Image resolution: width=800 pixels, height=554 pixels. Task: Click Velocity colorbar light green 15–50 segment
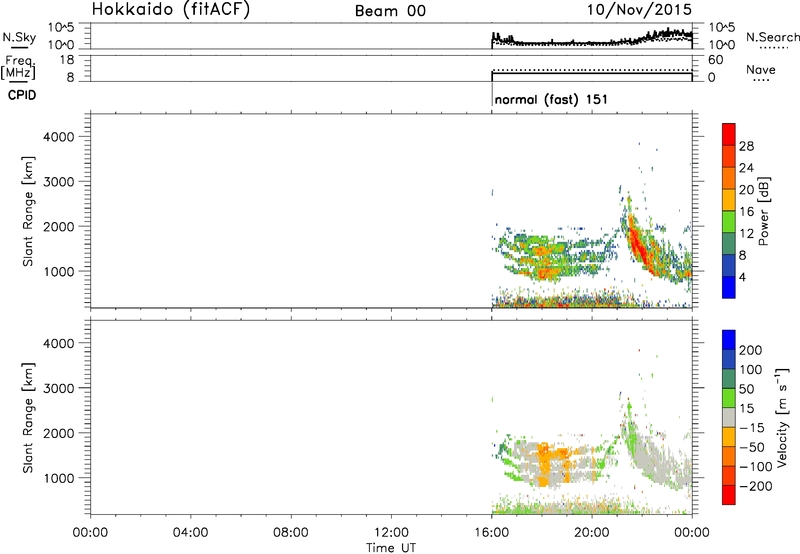pos(729,398)
